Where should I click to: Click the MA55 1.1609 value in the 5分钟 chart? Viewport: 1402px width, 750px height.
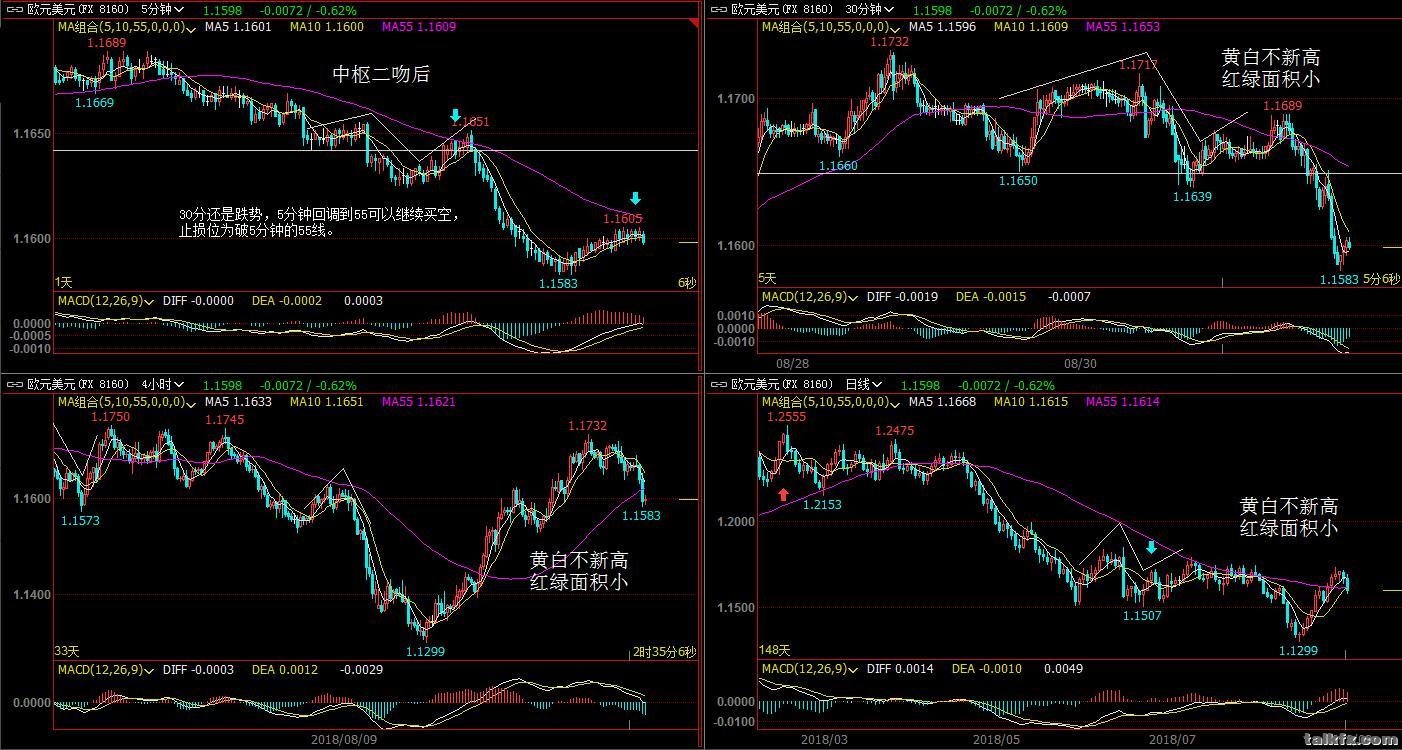(x=419, y=28)
